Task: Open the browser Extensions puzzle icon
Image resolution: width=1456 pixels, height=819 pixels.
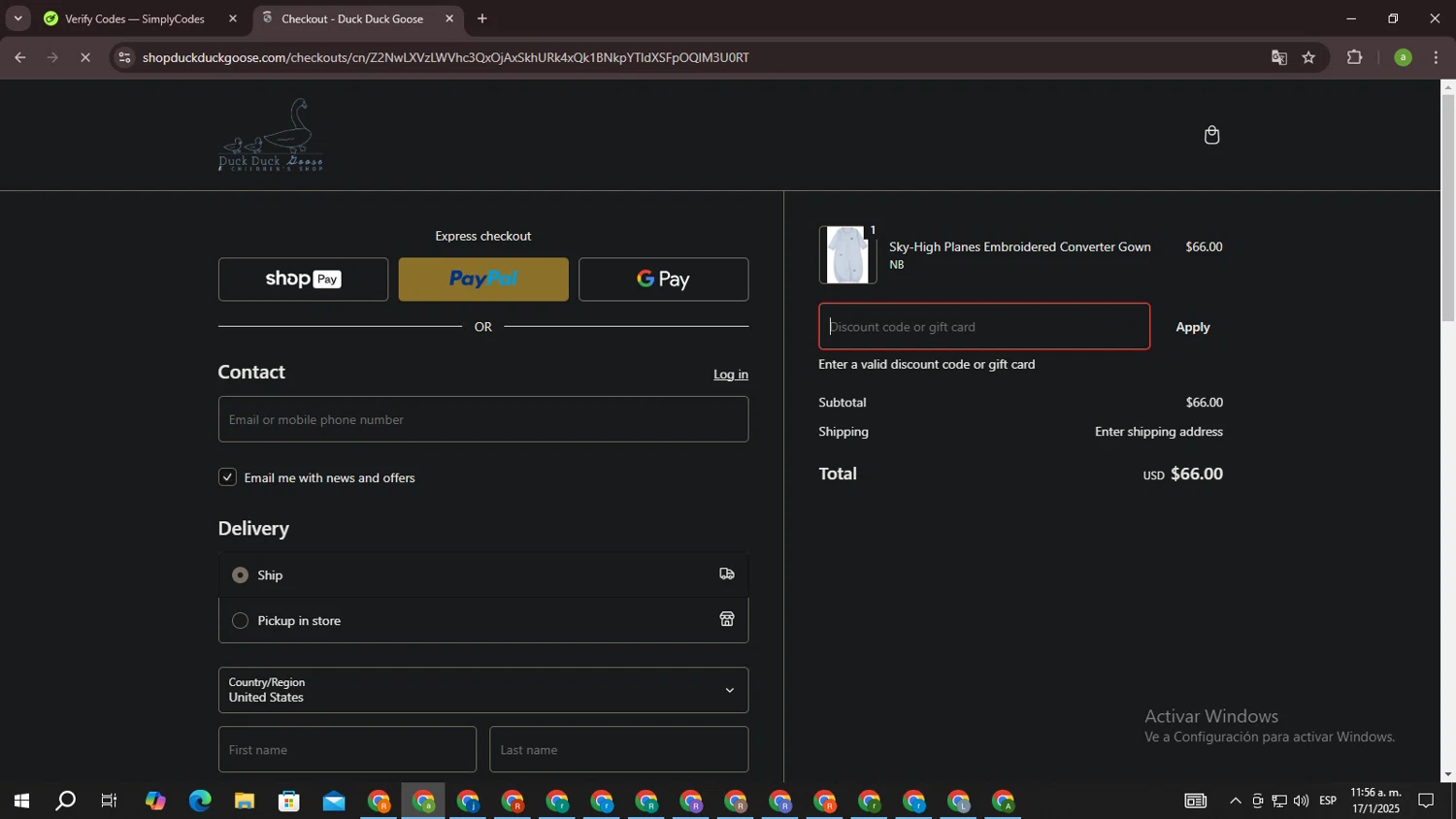Action: click(1355, 57)
